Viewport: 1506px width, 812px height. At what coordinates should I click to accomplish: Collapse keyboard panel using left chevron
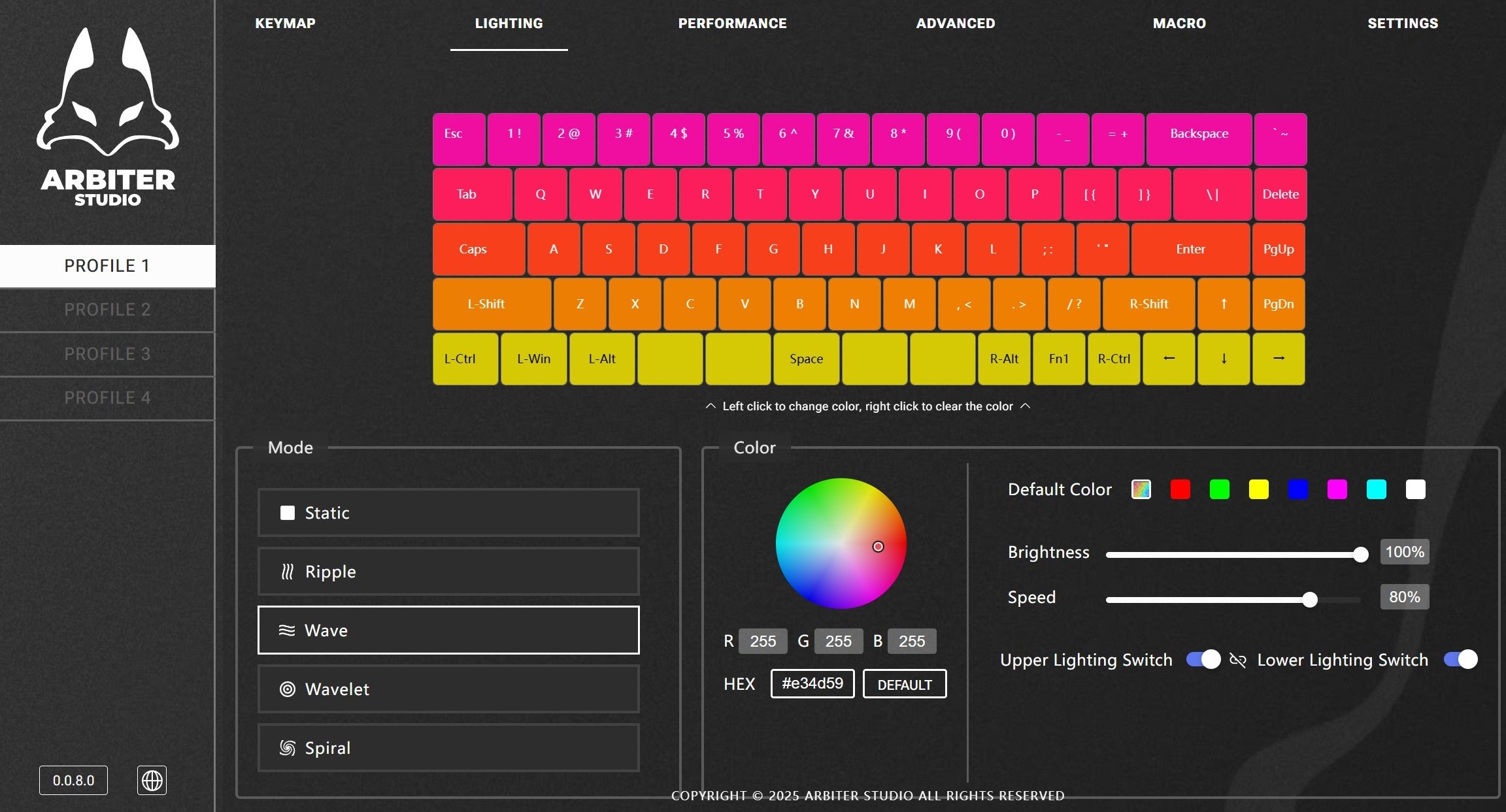coord(711,406)
